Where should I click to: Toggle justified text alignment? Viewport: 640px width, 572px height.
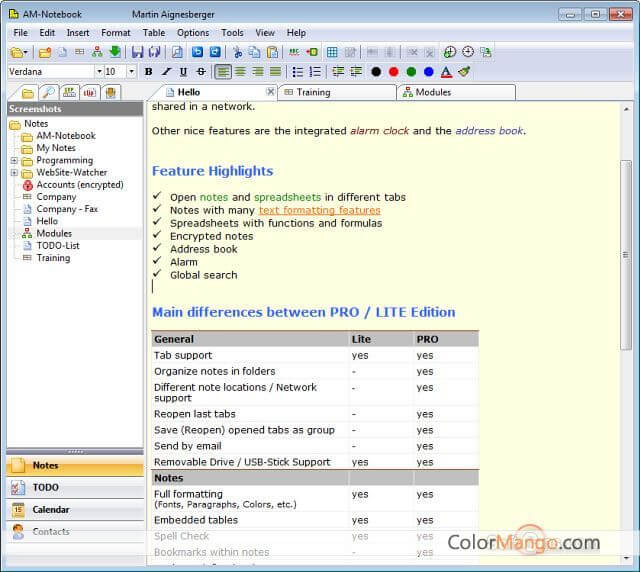pos(276,72)
